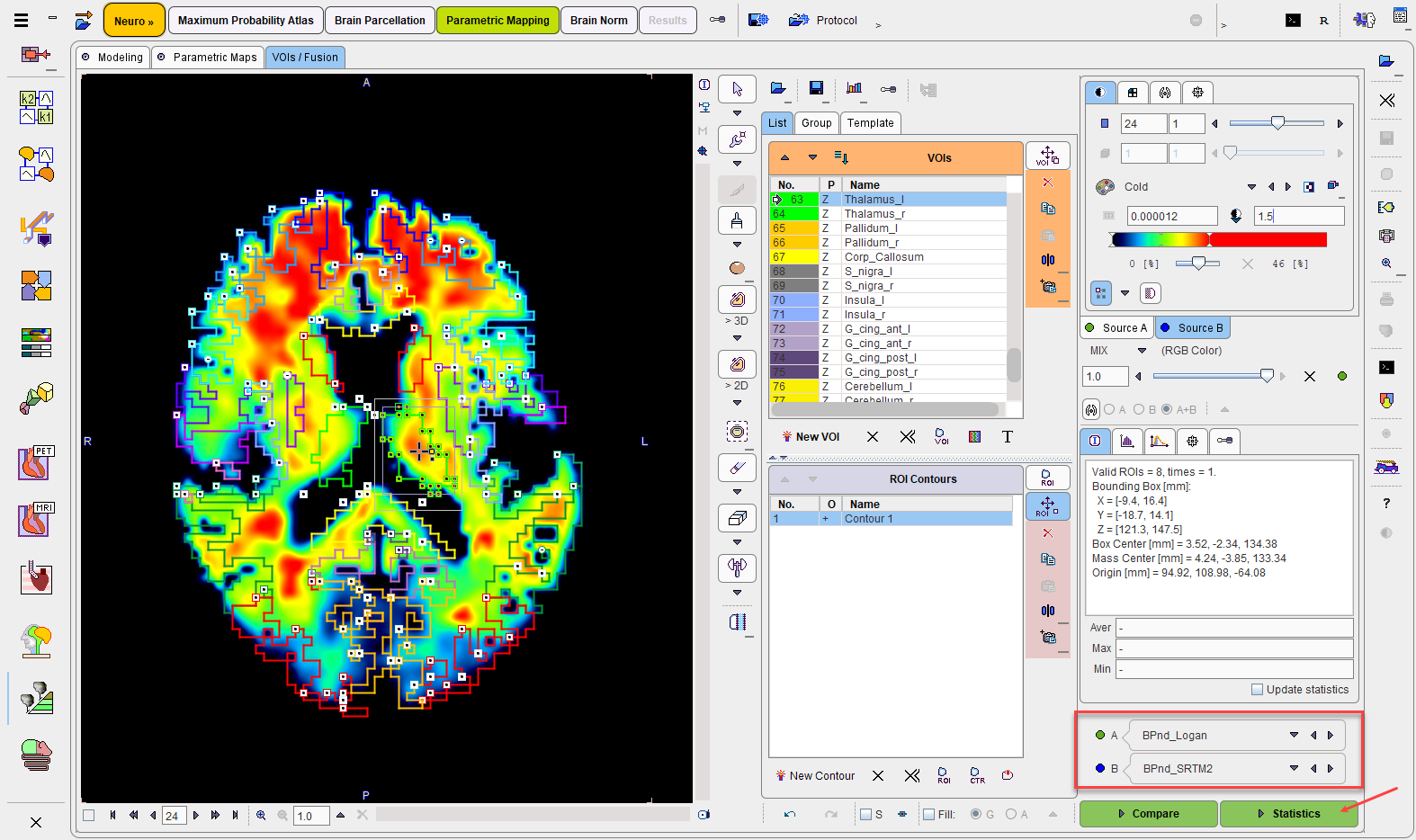Click the upper threshold field 1.5
The image size is (1416, 840).
coord(1299,216)
